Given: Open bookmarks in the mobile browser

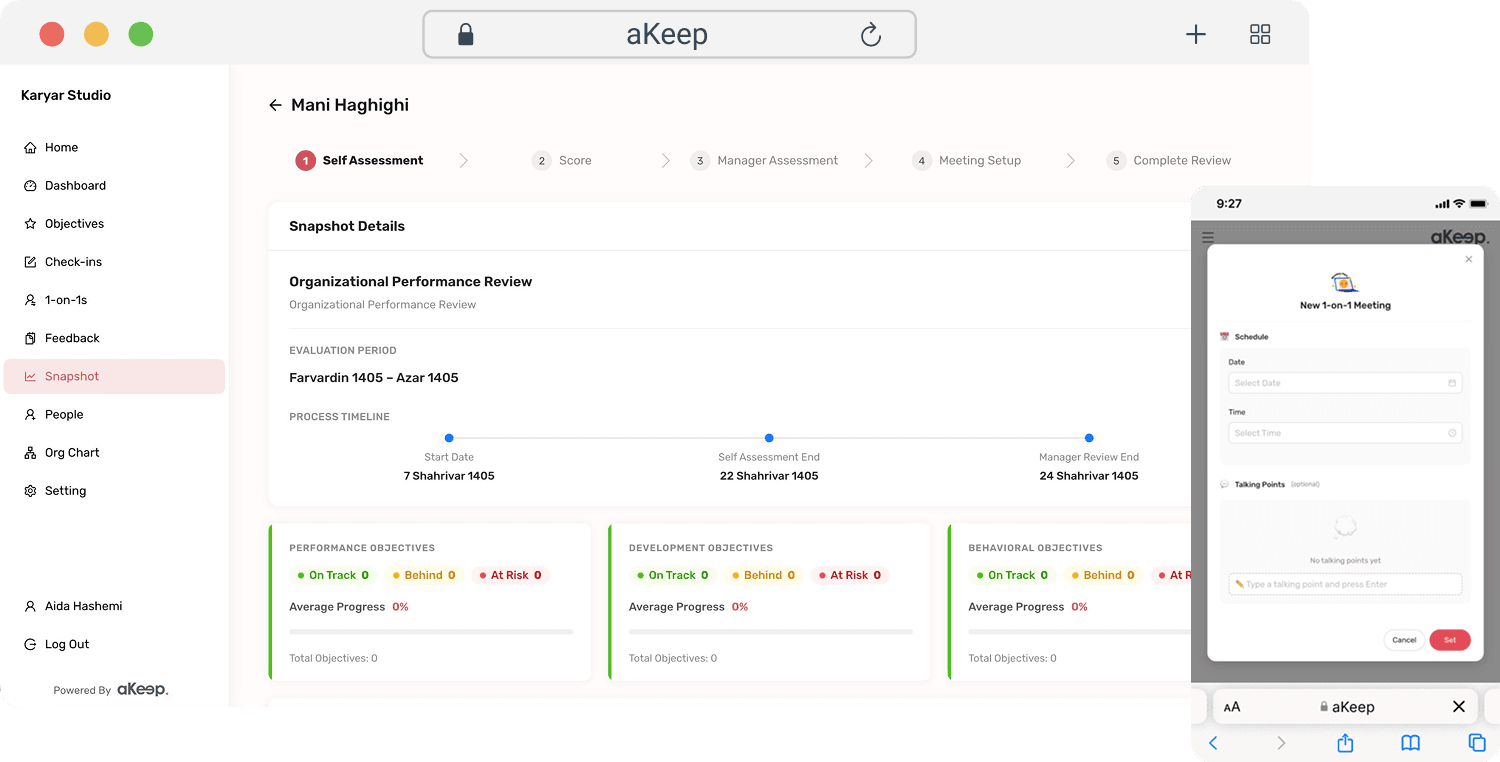Looking at the screenshot, I should pos(1410,743).
